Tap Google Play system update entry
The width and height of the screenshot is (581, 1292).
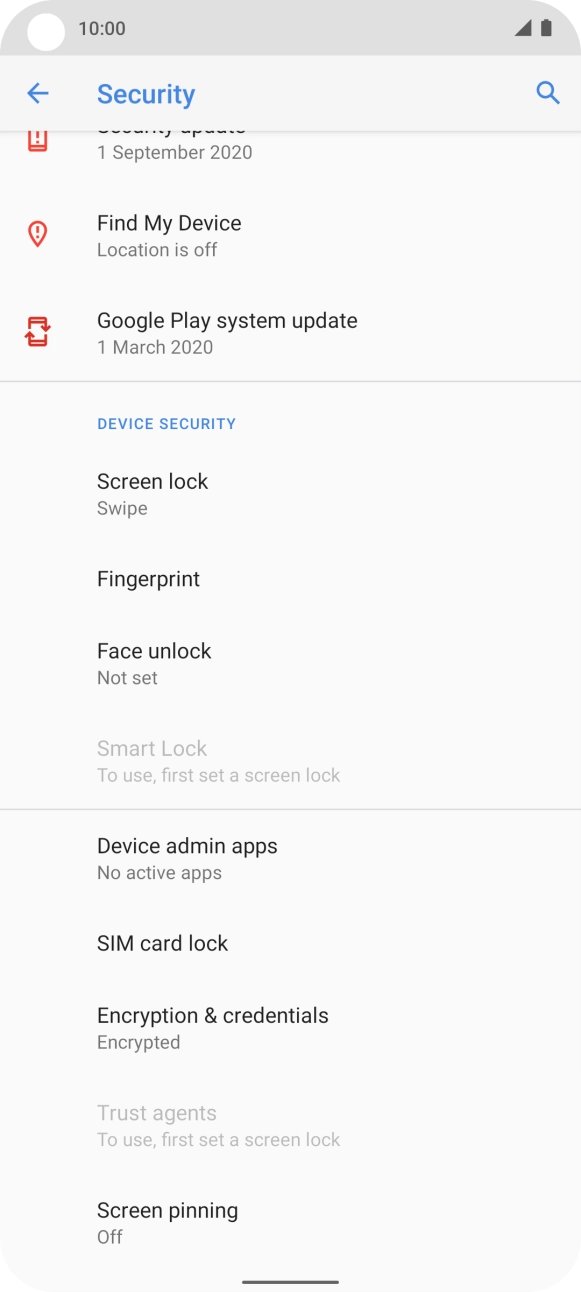click(x=227, y=332)
